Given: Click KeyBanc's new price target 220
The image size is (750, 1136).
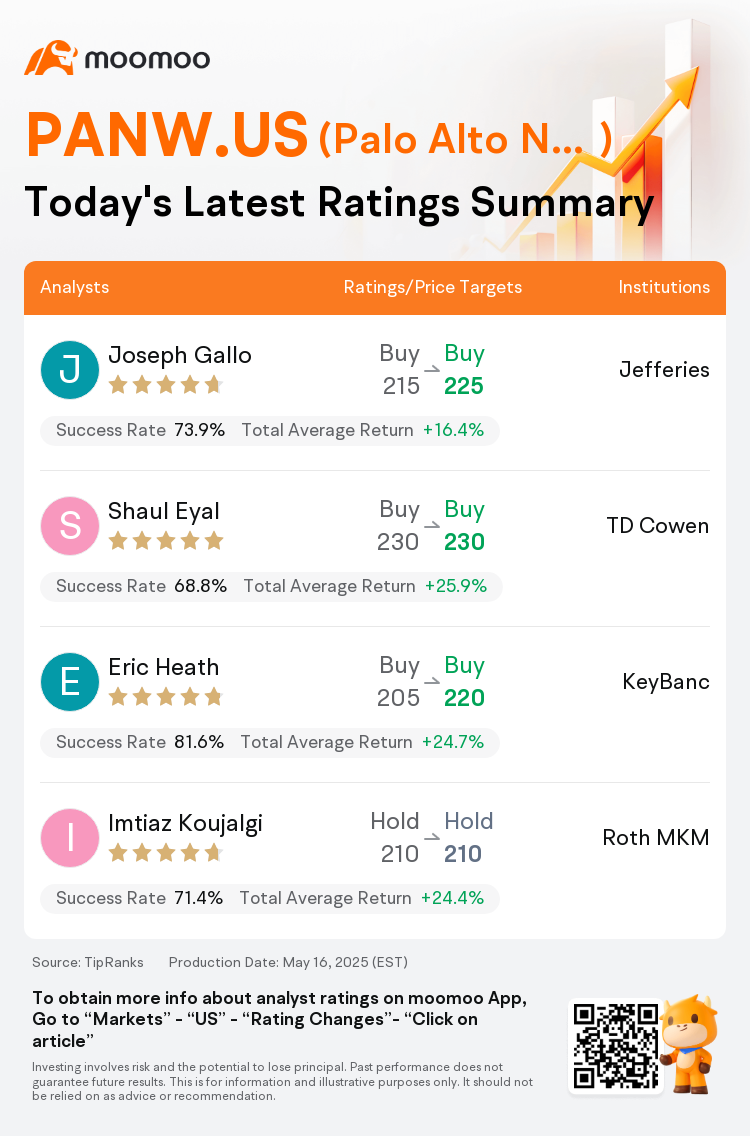Looking at the screenshot, I should 464,698.
